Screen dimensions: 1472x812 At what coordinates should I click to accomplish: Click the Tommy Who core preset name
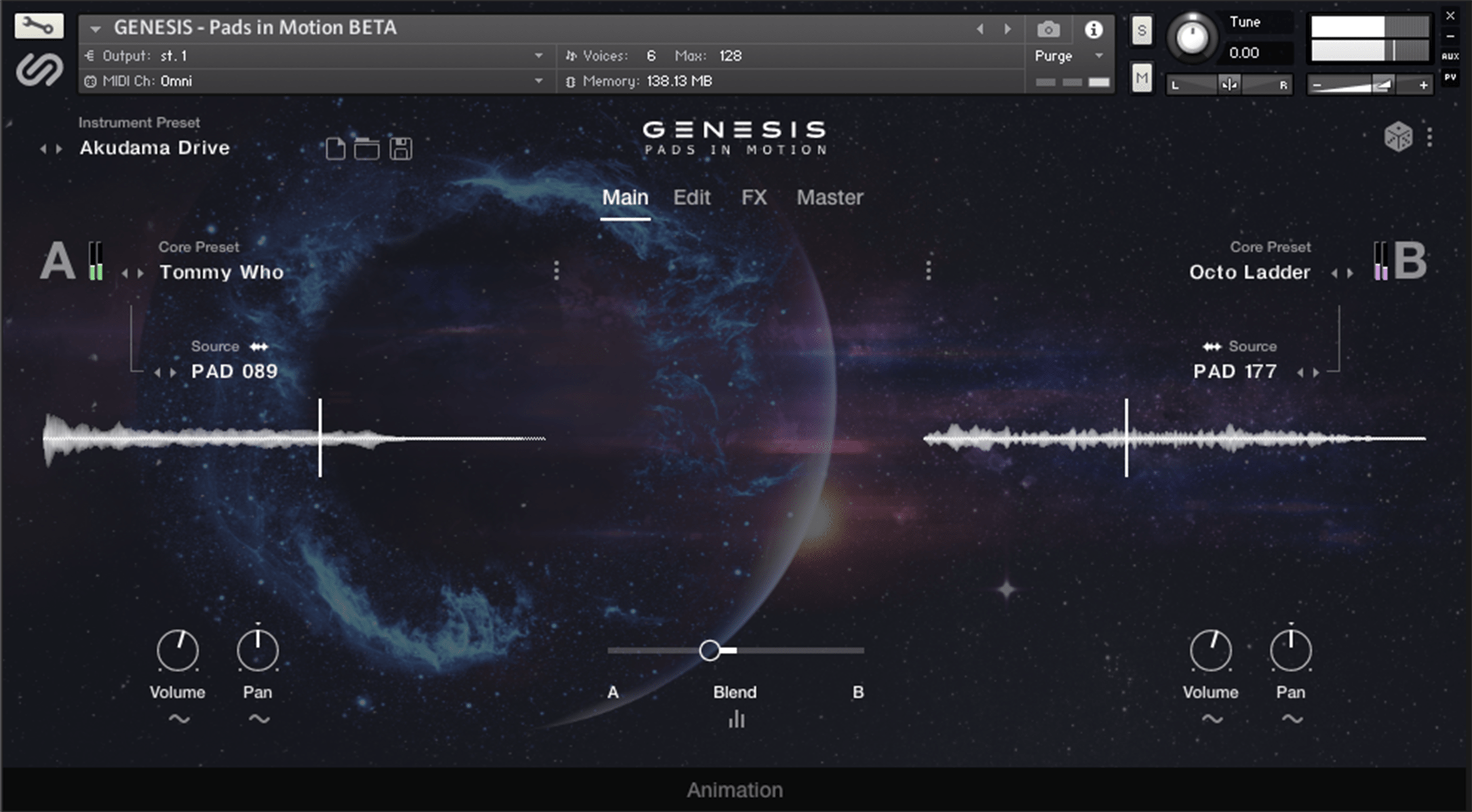tap(222, 272)
